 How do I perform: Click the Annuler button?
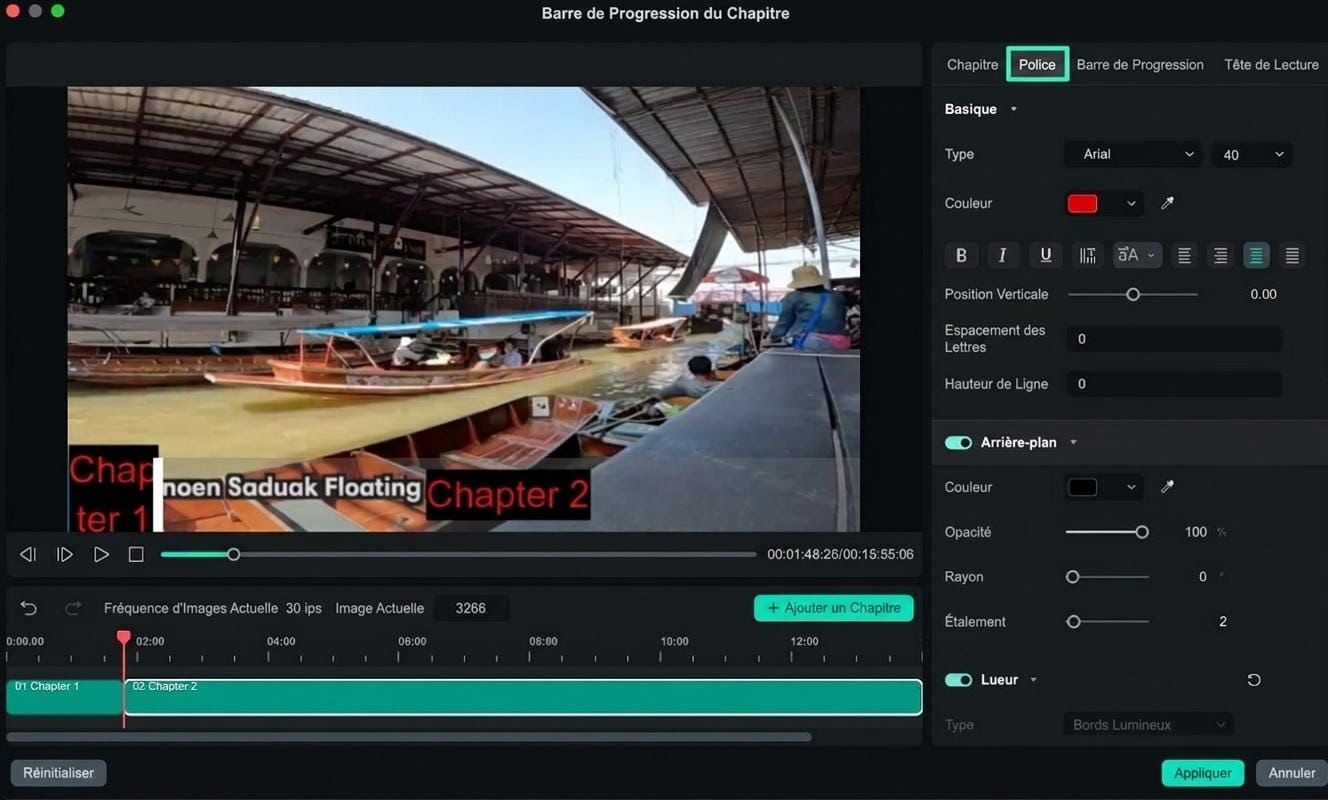1292,773
